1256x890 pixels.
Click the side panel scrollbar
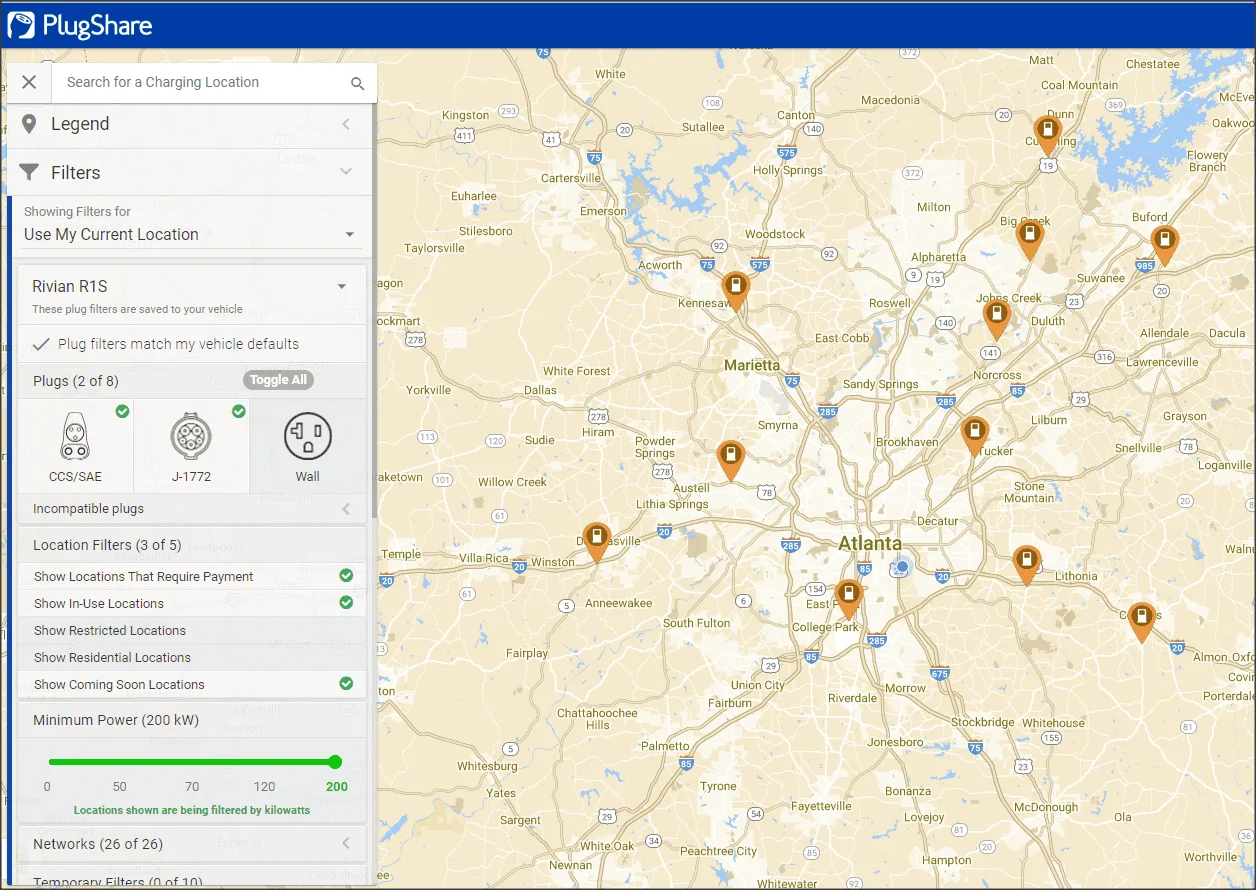pyautogui.click(x=375, y=310)
